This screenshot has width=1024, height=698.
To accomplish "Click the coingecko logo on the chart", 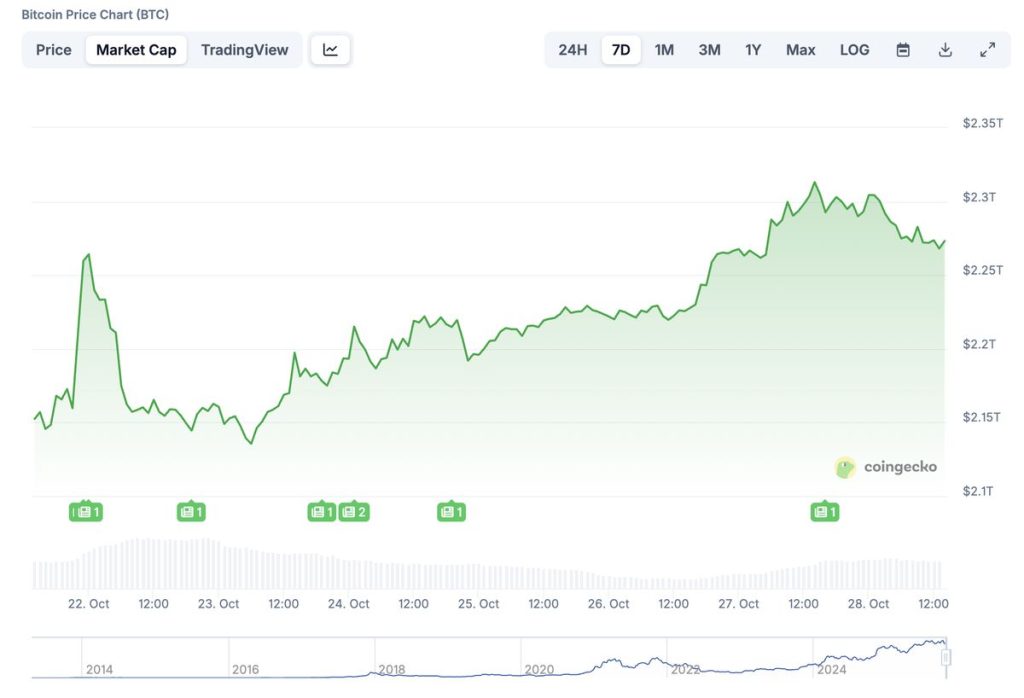I will [x=886, y=466].
